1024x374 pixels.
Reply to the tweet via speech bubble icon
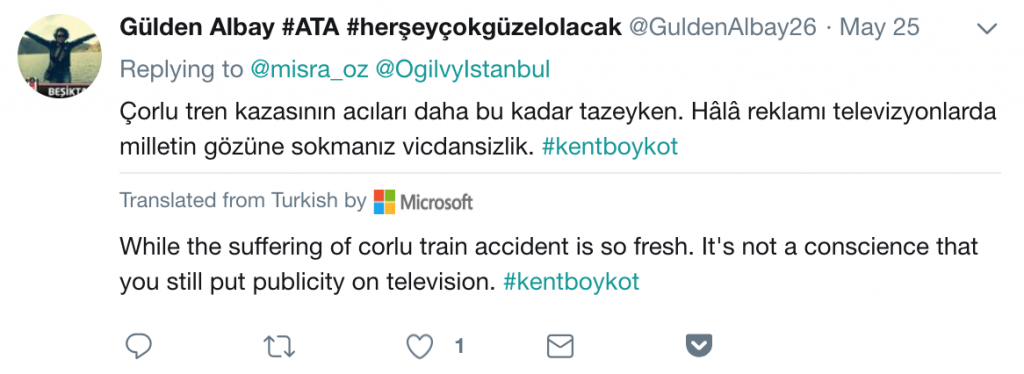click(138, 346)
